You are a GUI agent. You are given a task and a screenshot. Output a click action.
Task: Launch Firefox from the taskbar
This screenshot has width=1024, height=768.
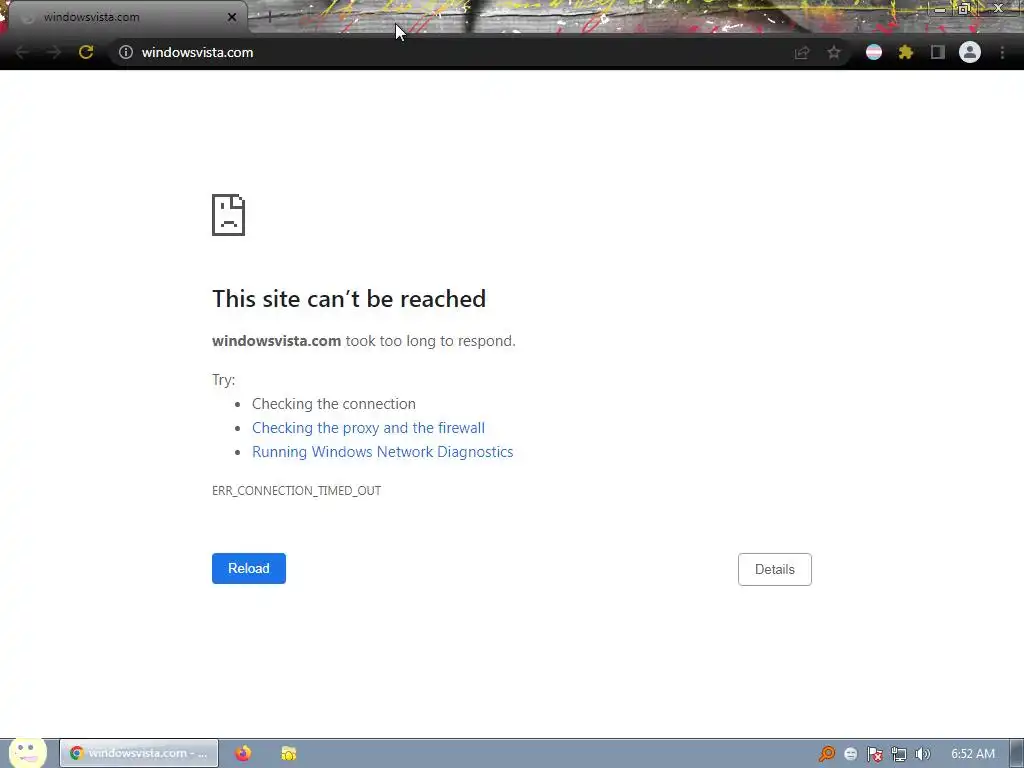[x=243, y=753]
